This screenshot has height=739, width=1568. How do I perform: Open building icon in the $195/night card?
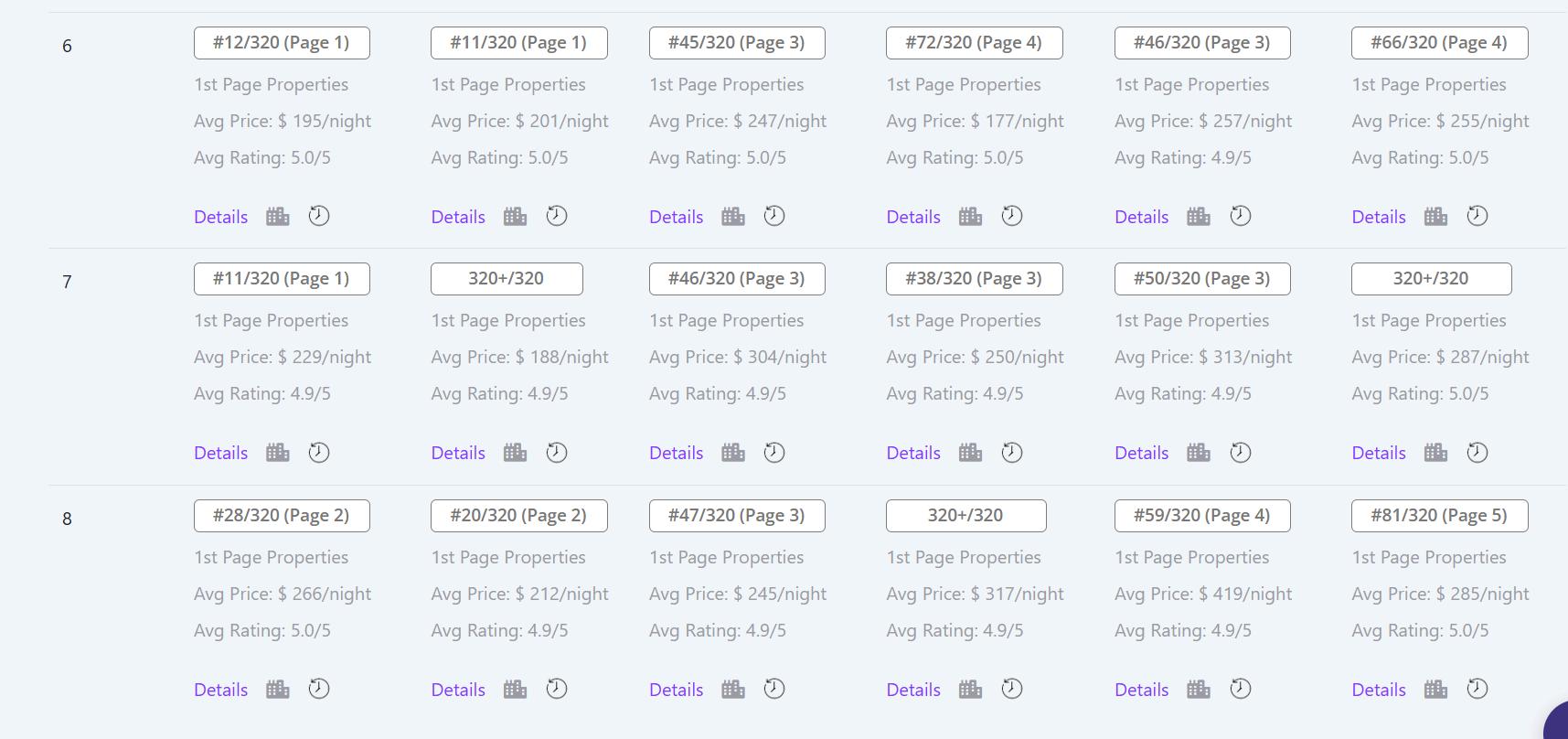point(278,217)
